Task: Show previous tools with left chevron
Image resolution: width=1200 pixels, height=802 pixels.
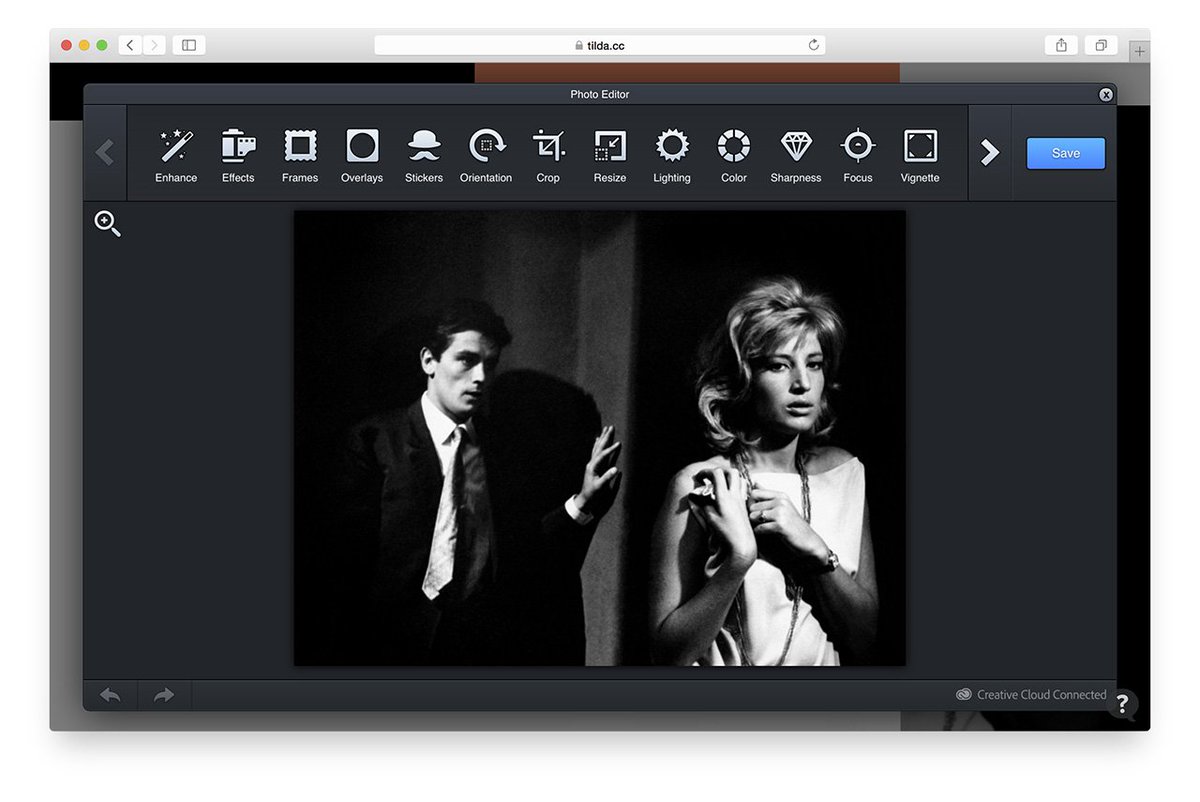Action: pos(105,153)
